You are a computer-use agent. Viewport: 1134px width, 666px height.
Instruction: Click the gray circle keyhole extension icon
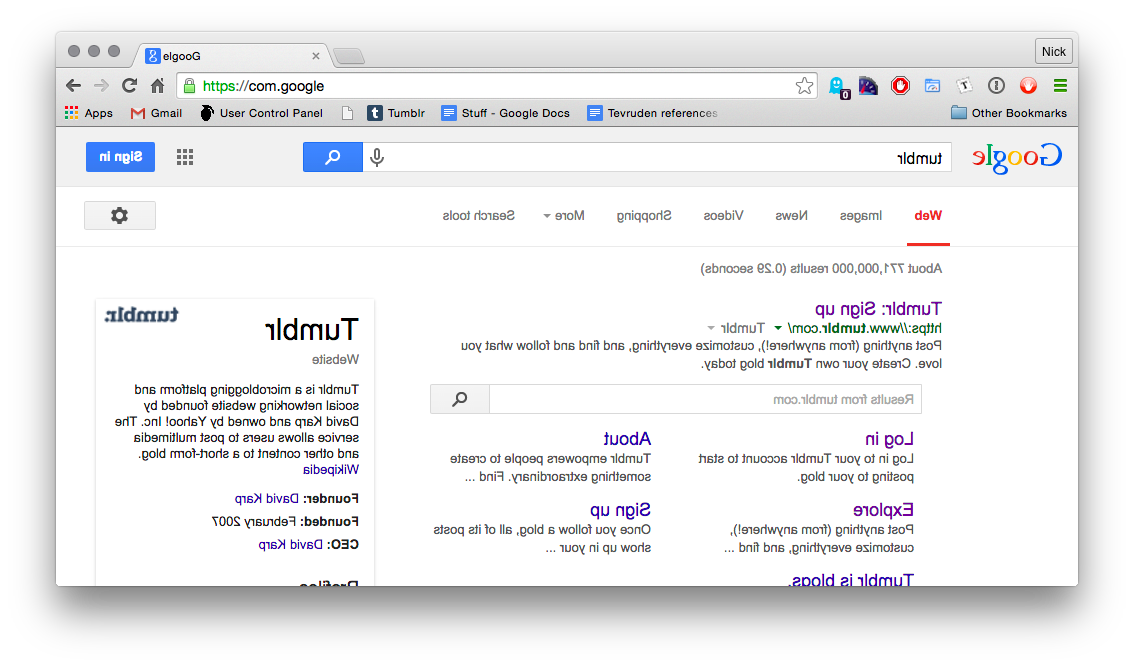click(996, 86)
